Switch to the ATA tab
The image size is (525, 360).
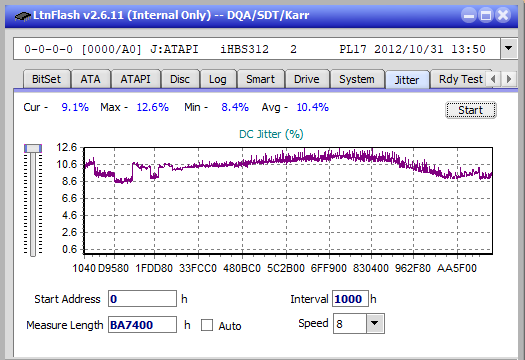click(90, 79)
